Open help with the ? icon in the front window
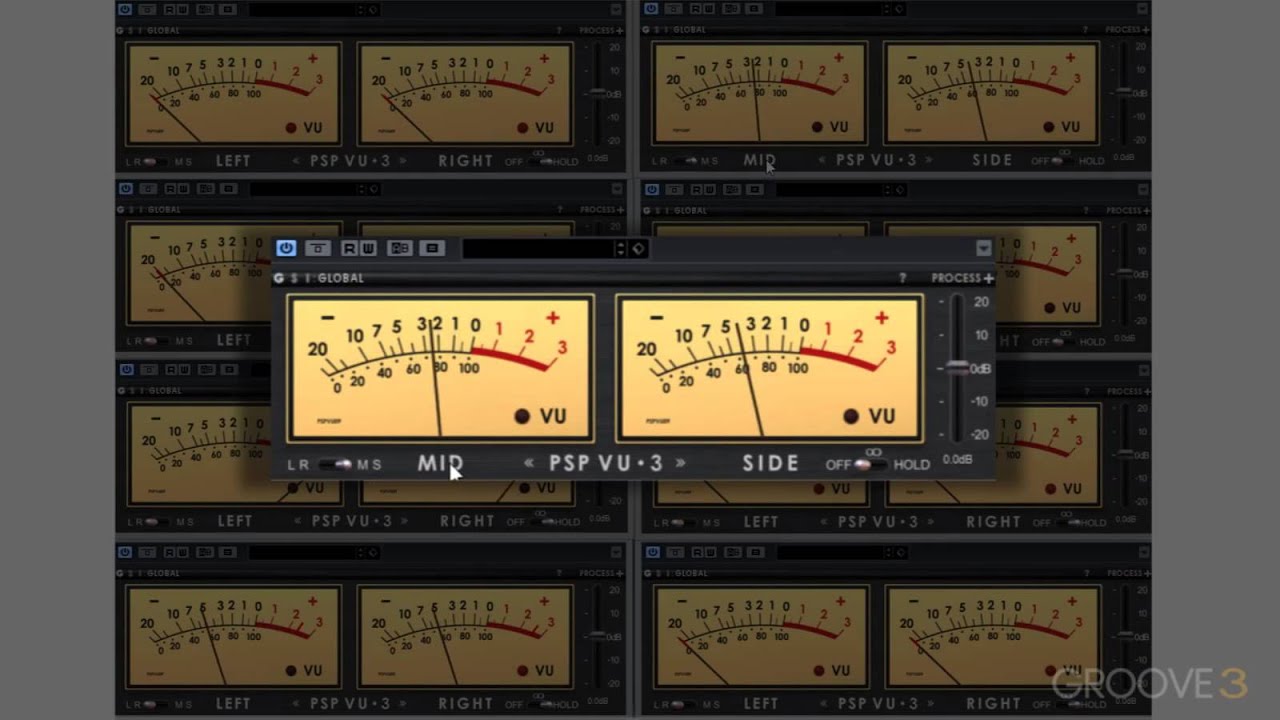1280x720 pixels. (903, 278)
